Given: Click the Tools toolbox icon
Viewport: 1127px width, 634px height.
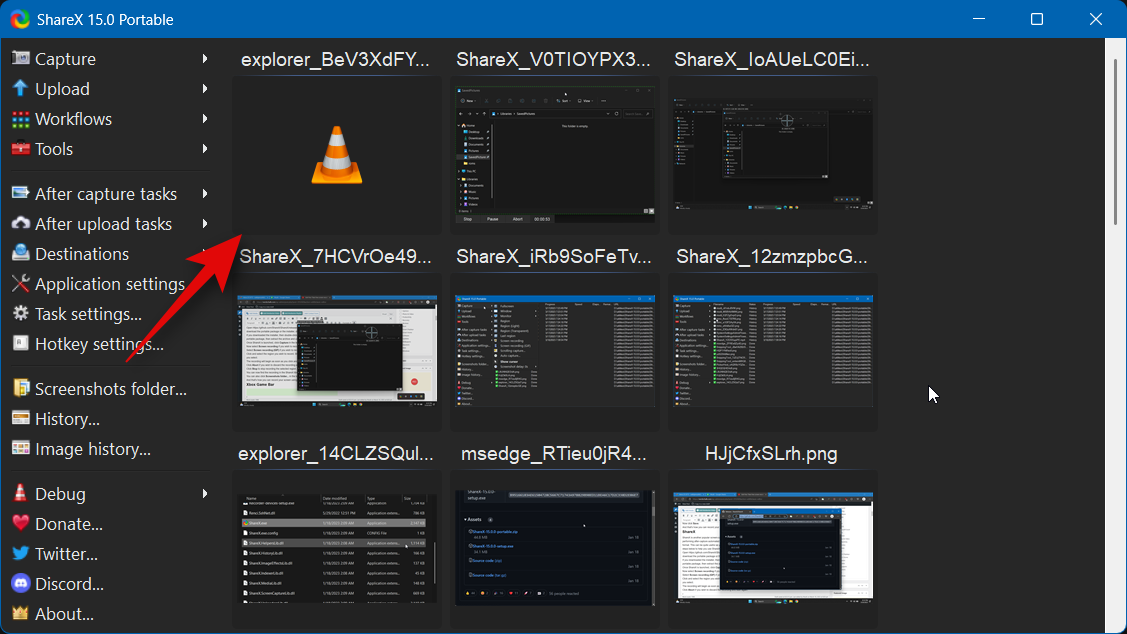Looking at the screenshot, I should click(x=20, y=149).
